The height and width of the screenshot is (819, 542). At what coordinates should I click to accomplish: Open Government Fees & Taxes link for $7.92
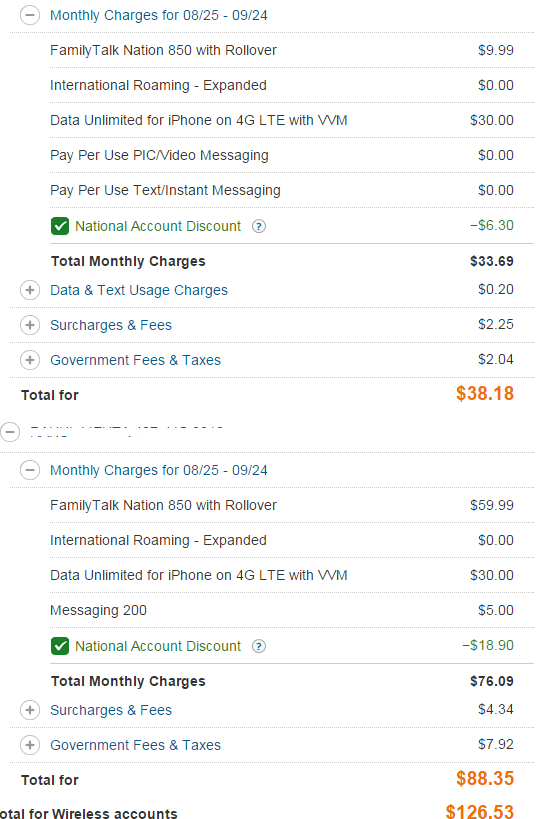tap(135, 745)
